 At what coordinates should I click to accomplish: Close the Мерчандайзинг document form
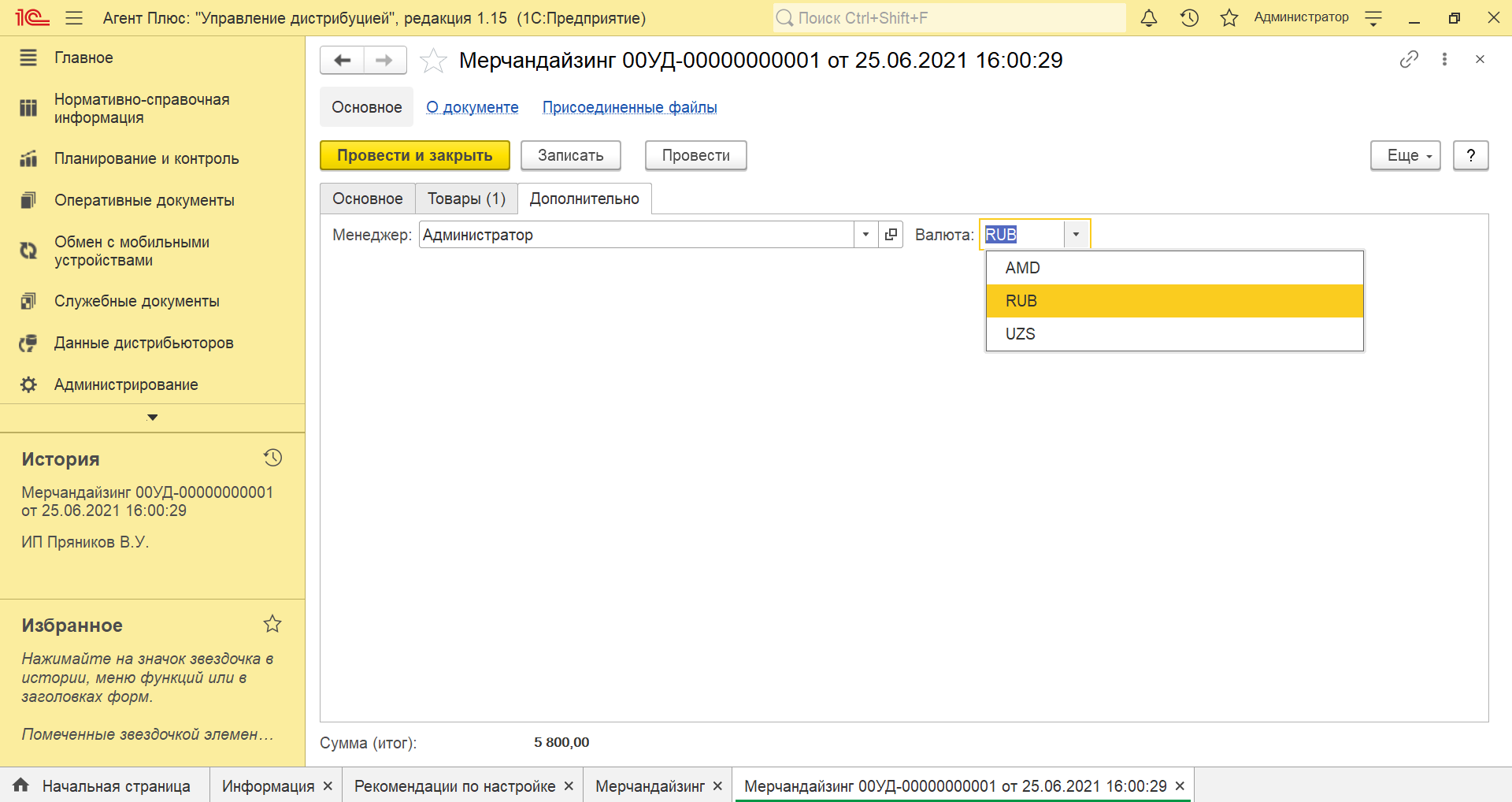pos(1480,59)
